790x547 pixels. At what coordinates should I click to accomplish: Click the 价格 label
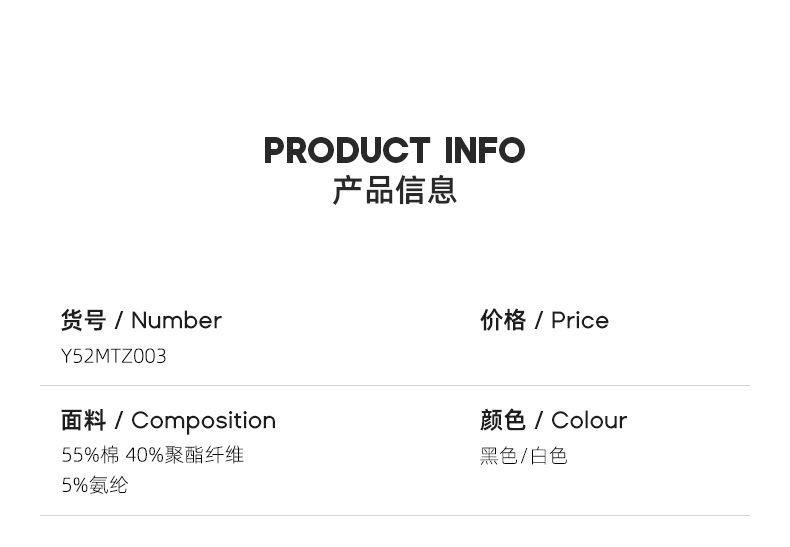click(x=503, y=320)
